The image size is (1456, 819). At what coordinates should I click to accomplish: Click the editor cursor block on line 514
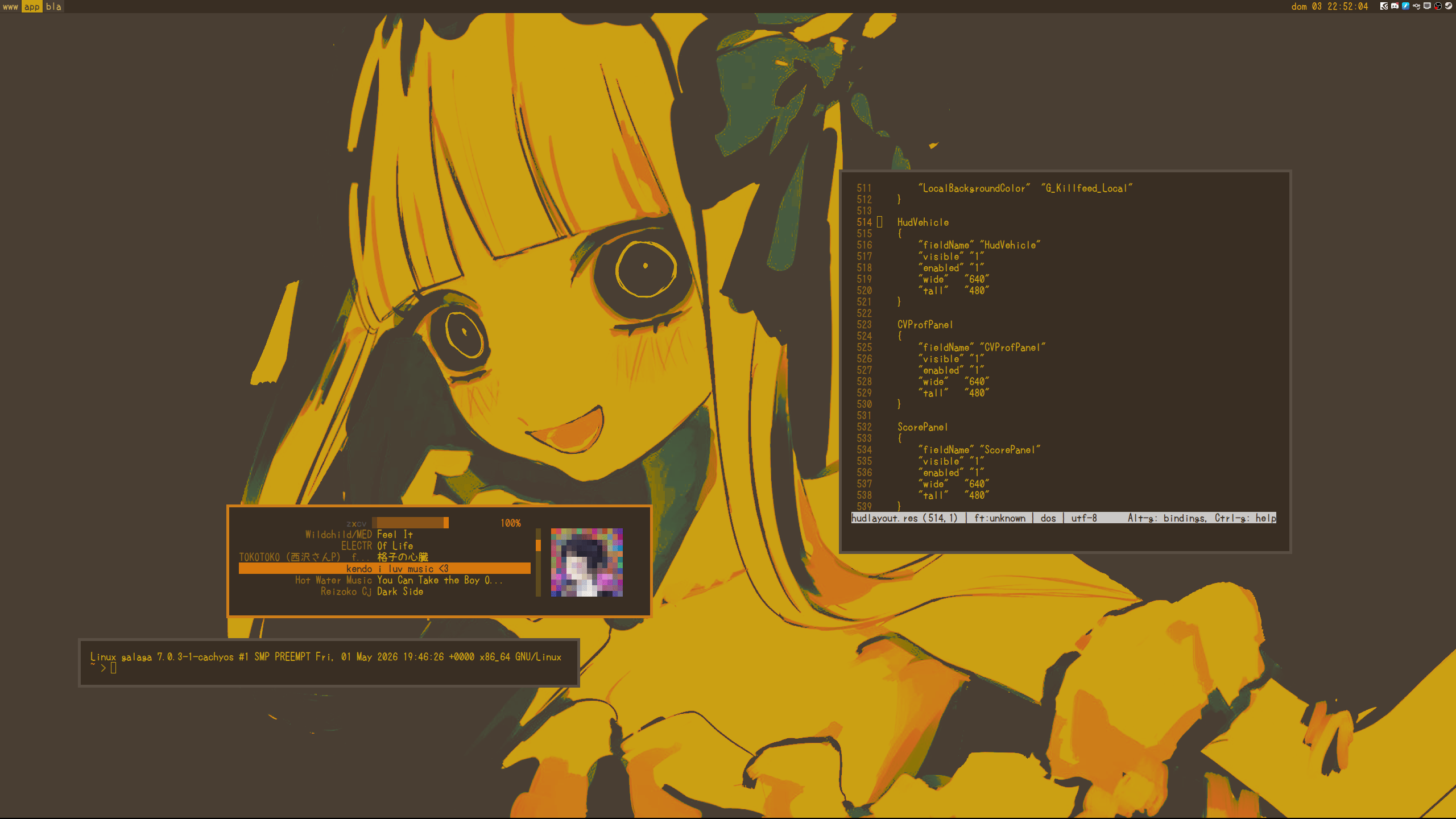[x=879, y=222]
